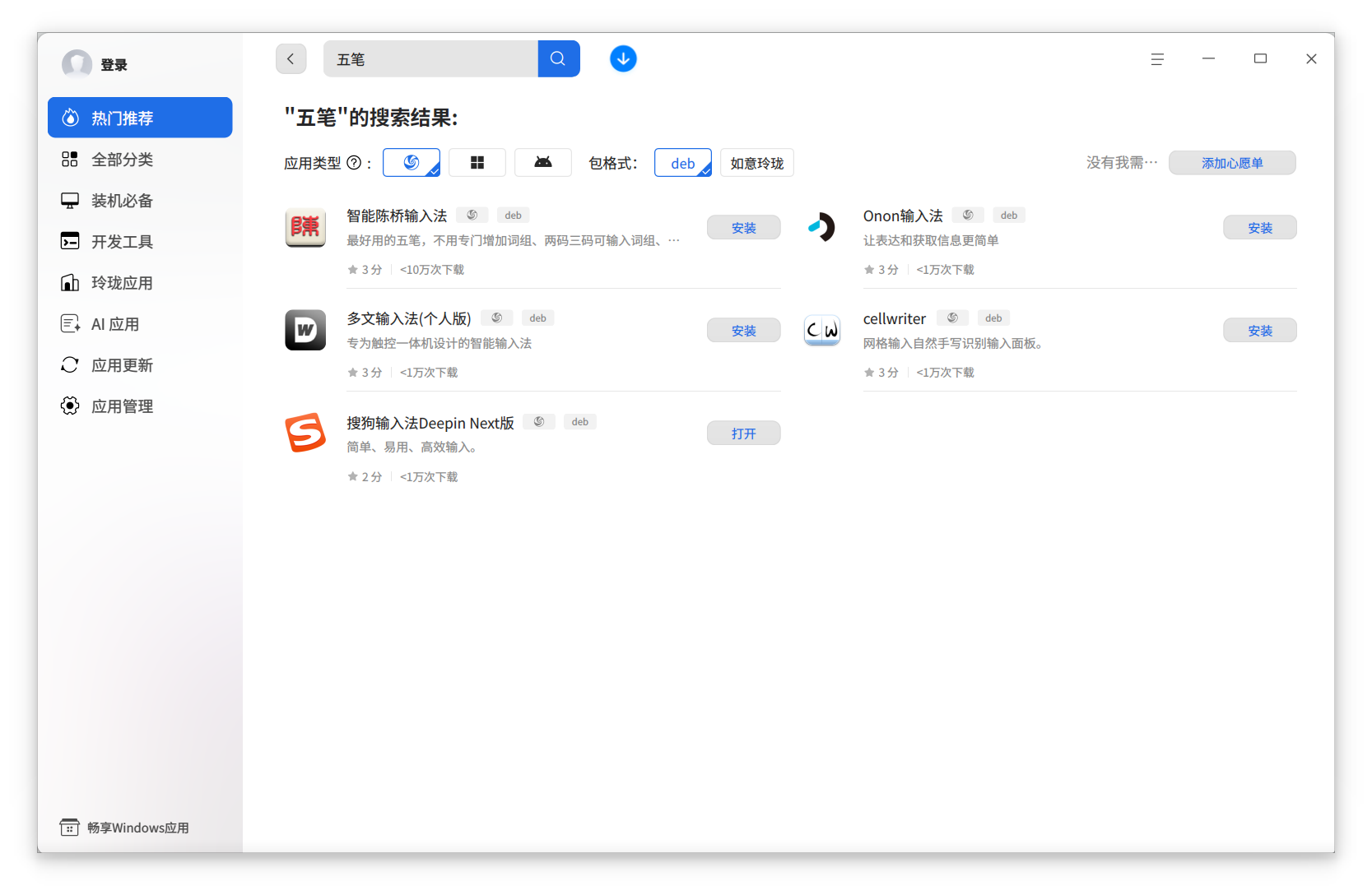This screenshot has height=895, width=1372.
Task: Click the 没有我需… text
Action: click(x=1122, y=163)
